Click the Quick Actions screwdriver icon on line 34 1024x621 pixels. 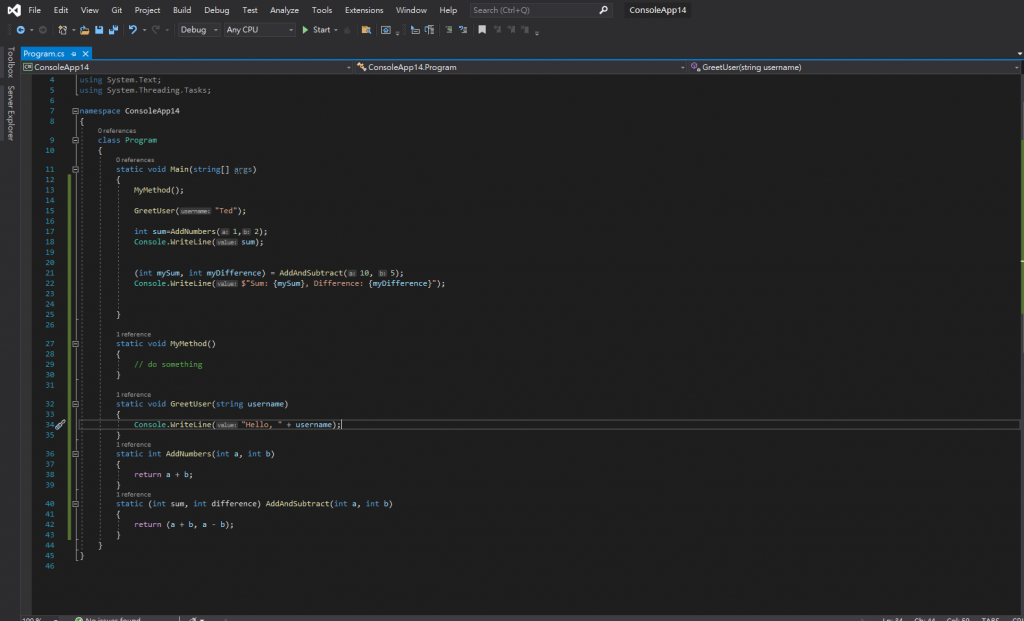[59, 424]
